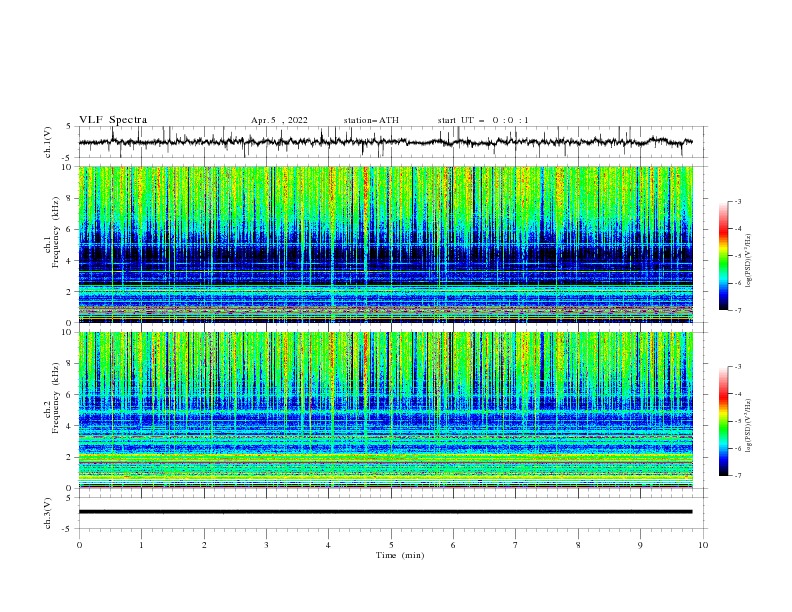
Task: Click the ch.1 spectrogram panel
Action: 385,244
